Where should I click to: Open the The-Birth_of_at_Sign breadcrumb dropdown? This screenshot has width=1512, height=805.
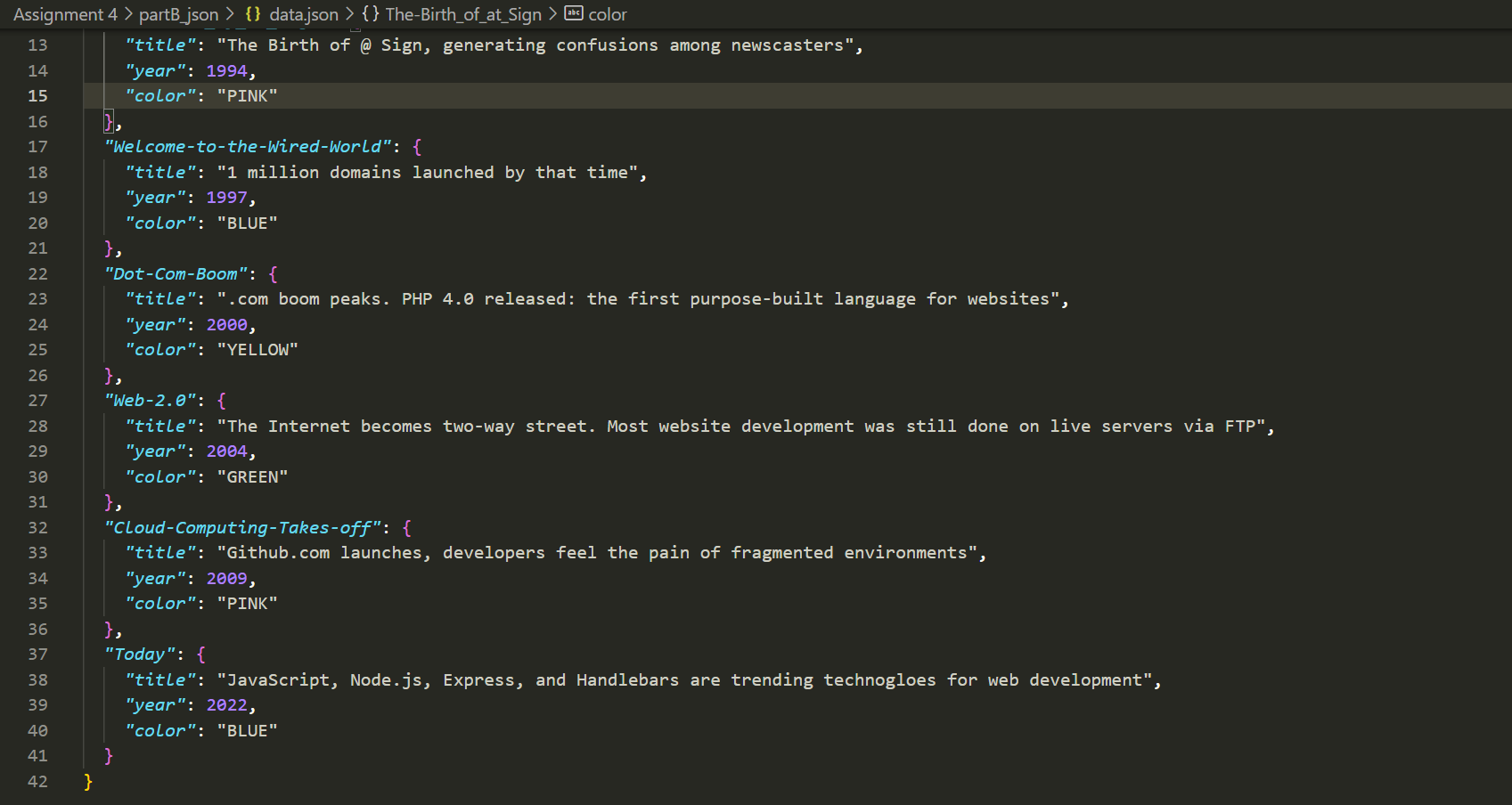tap(463, 14)
